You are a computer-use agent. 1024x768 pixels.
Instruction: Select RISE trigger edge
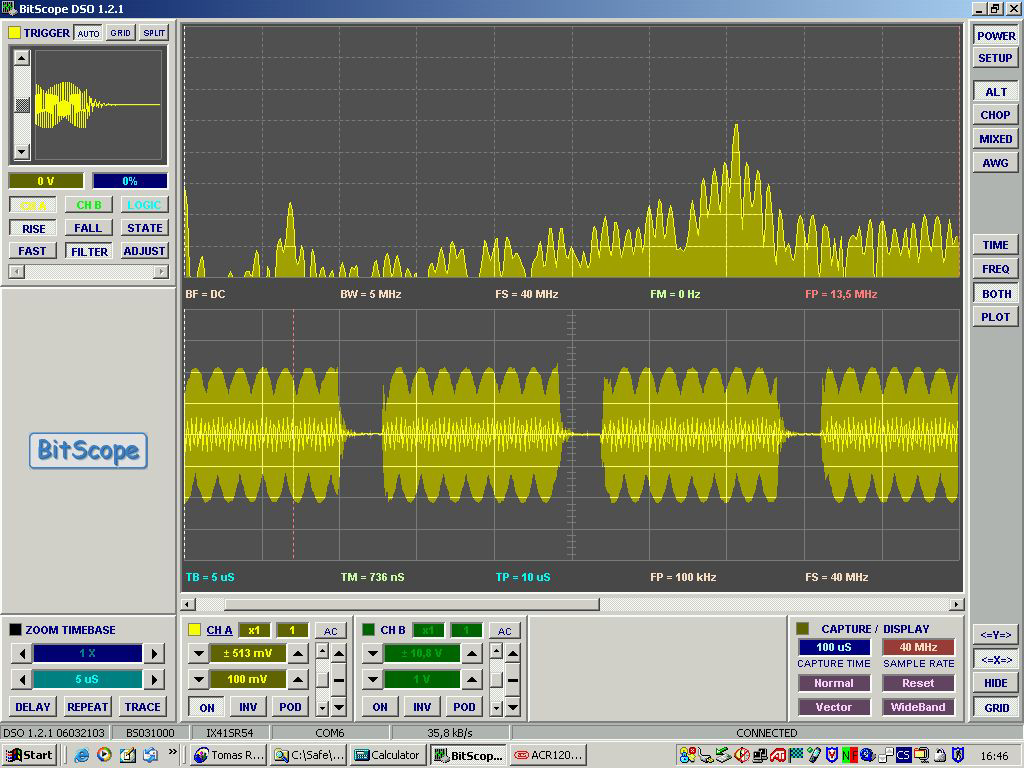click(33, 229)
